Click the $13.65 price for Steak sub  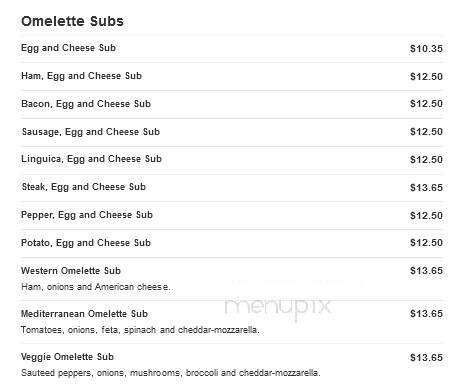click(x=426, y=188)
